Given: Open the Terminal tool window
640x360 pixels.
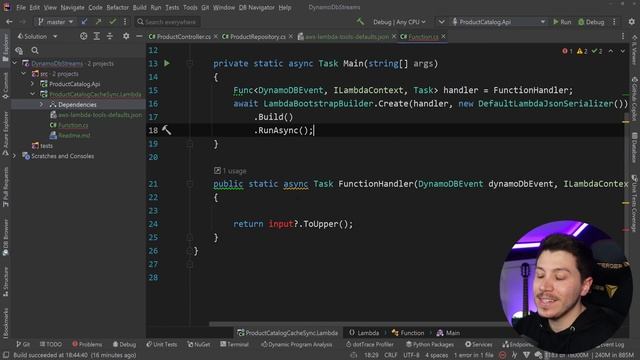Looking at the screenshot, I should pos(234,344).
